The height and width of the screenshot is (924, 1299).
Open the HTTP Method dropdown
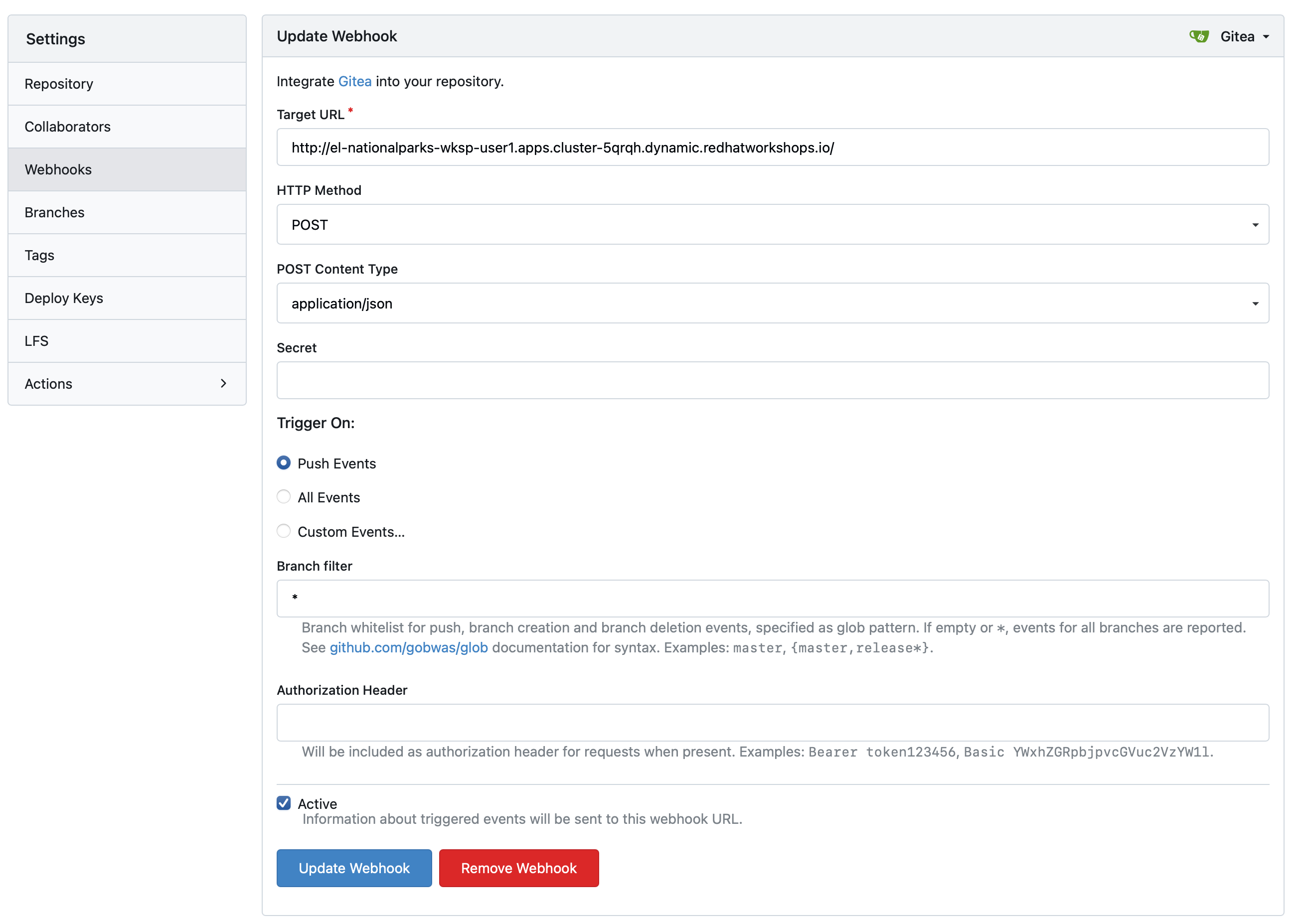pos(772,225)
